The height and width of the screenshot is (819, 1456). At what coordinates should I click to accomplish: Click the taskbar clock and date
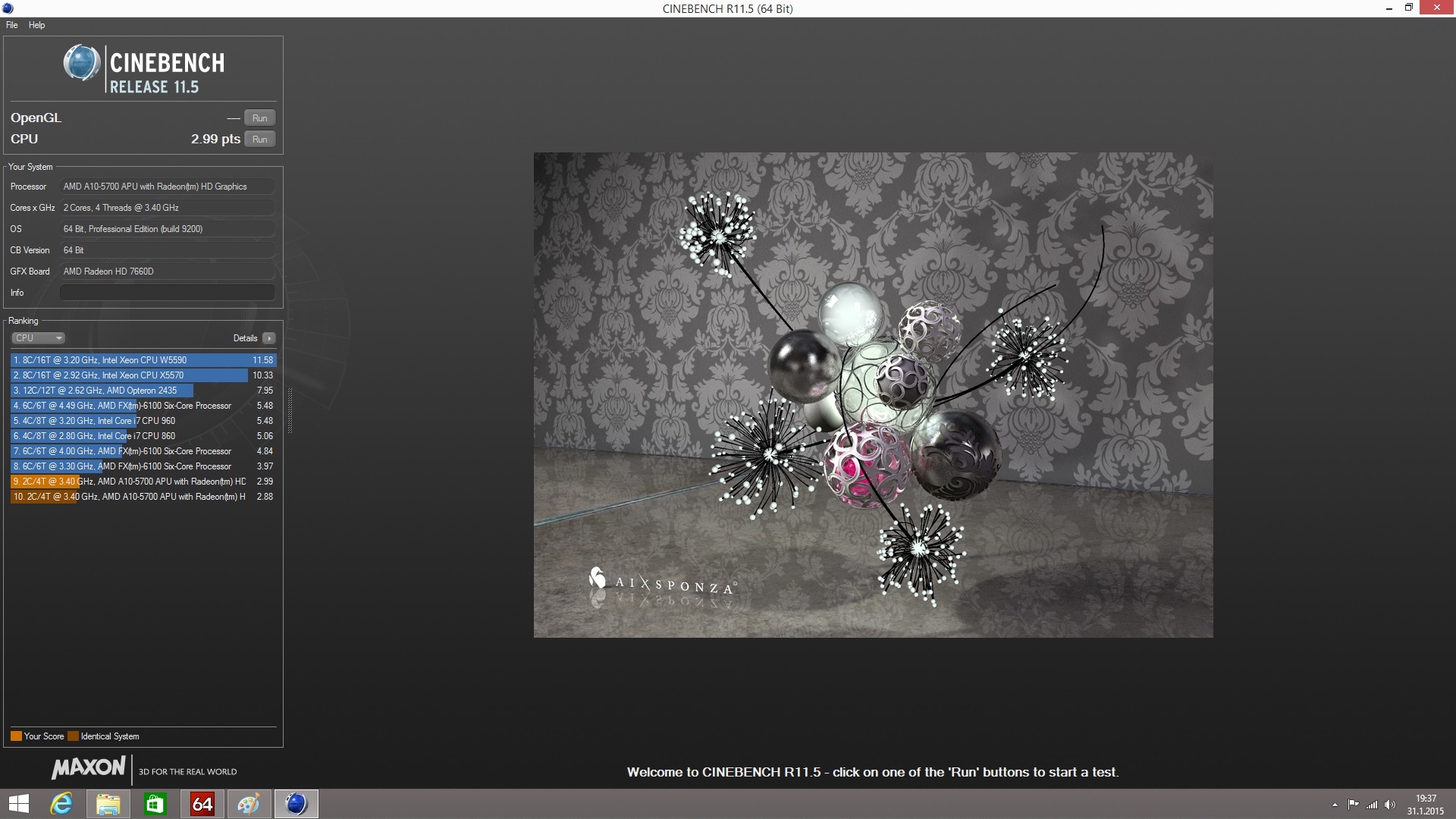click(1426, 805)
